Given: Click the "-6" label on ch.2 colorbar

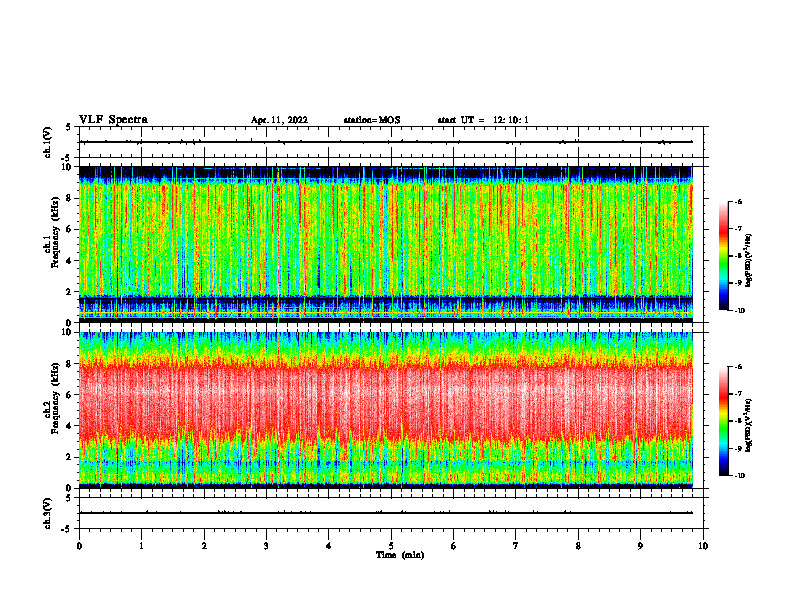Looking at the screenshot, I should coord(738,367).
